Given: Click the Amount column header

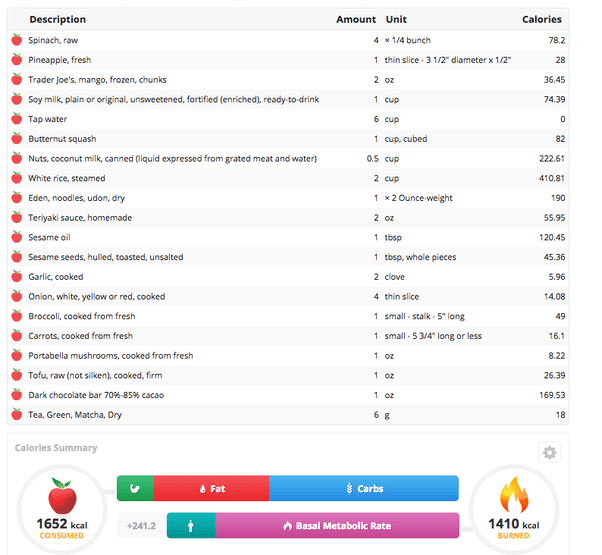Looking at the screenshot, I should tap(356, 19).
